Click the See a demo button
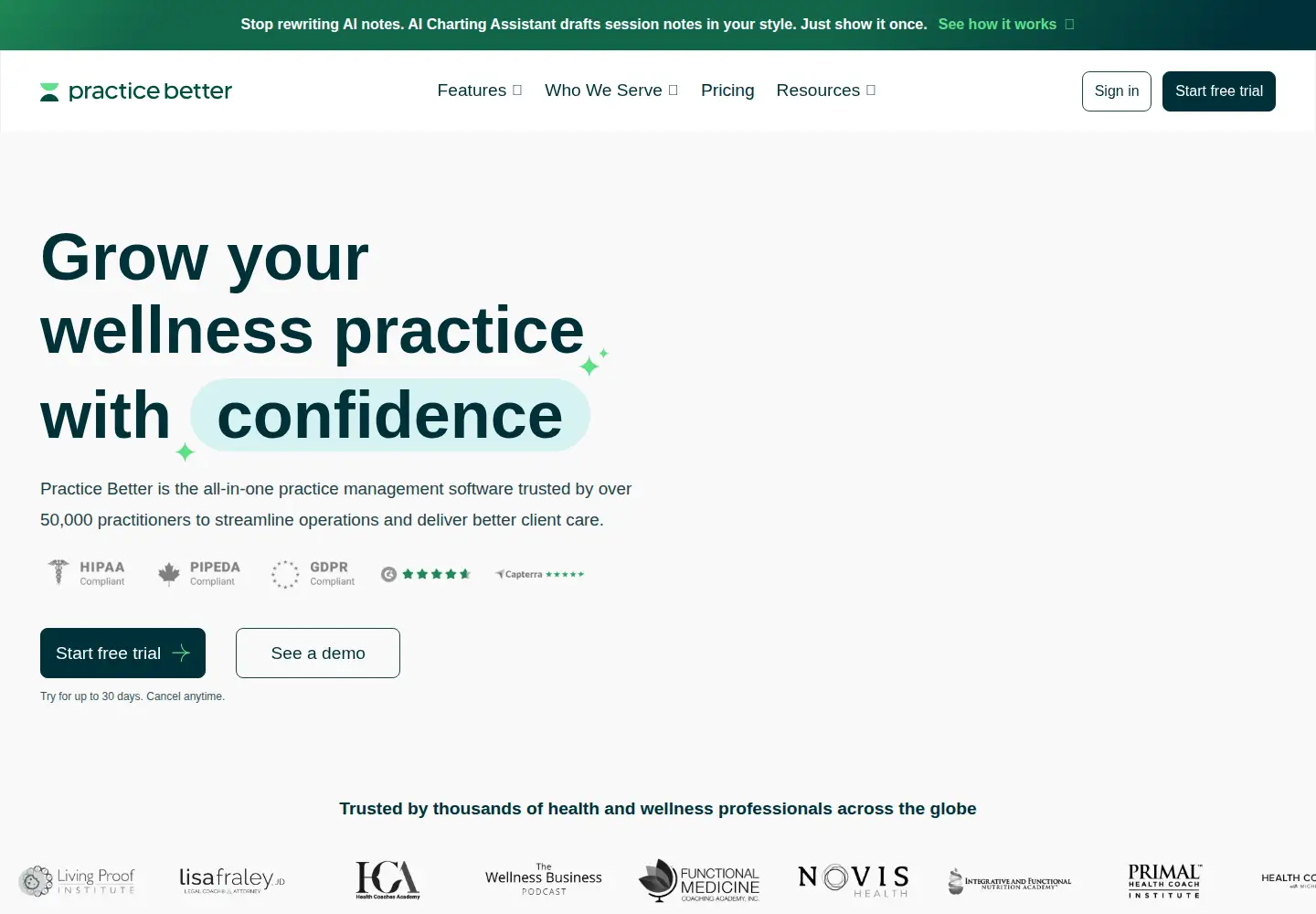The height and width of the screenshot is (914, 1316). [x=318, y=654]
